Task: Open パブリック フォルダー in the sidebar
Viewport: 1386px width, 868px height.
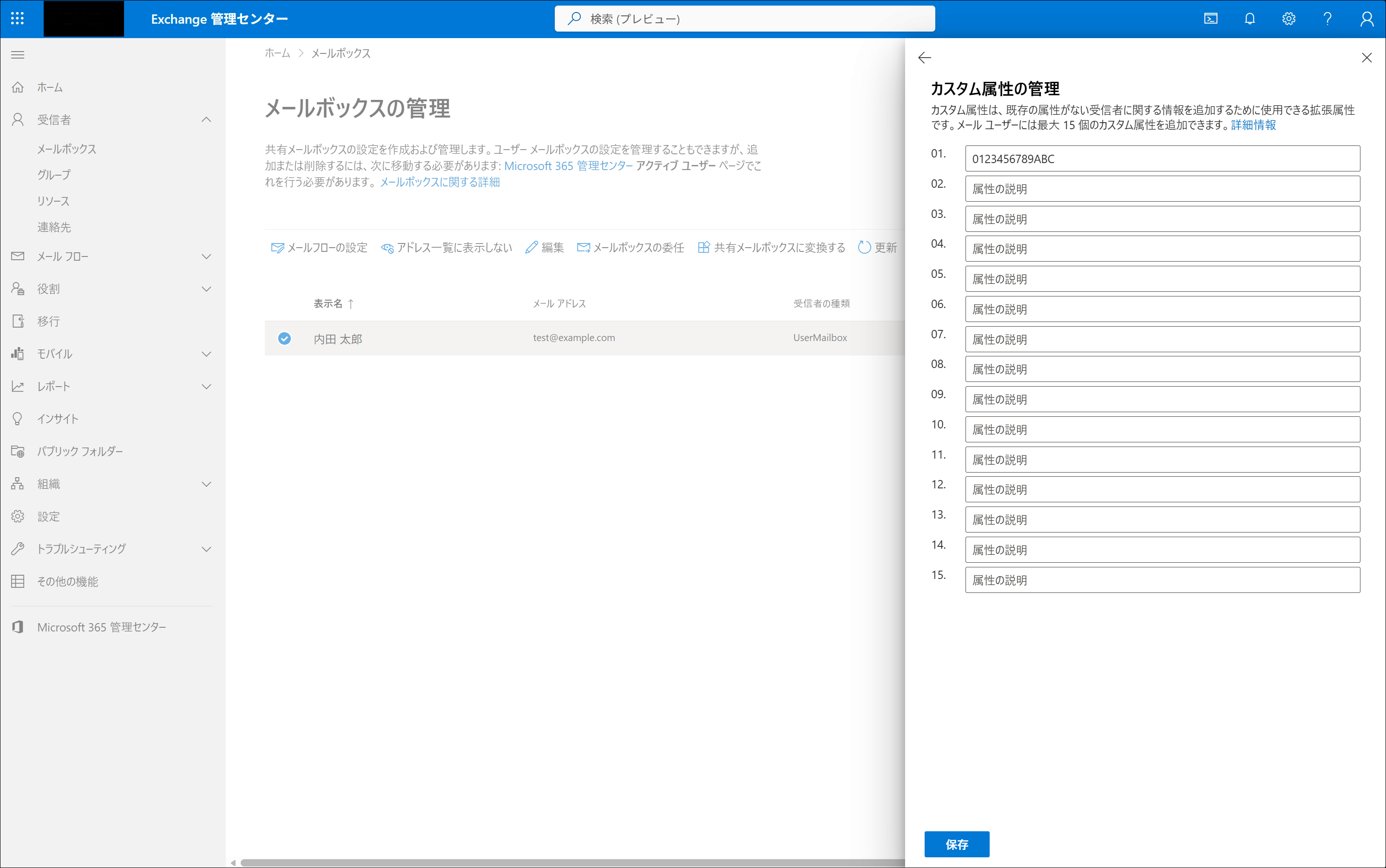Action: [x=80, y=451]
